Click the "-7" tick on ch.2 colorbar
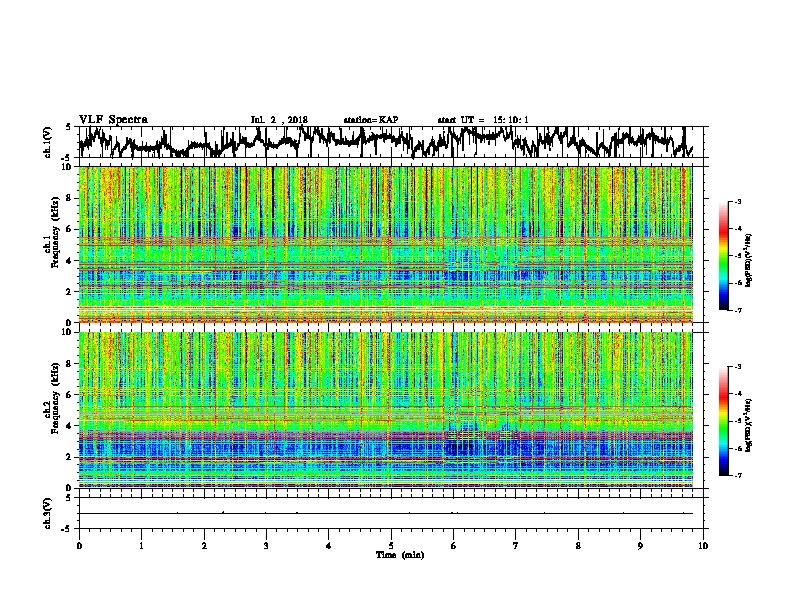792x612 pixels. 737,475
